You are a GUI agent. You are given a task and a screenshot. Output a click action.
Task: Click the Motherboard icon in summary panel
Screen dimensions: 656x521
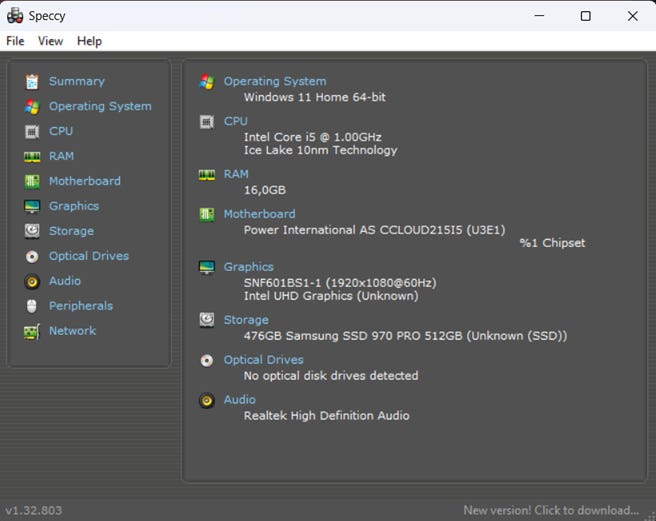207,215
